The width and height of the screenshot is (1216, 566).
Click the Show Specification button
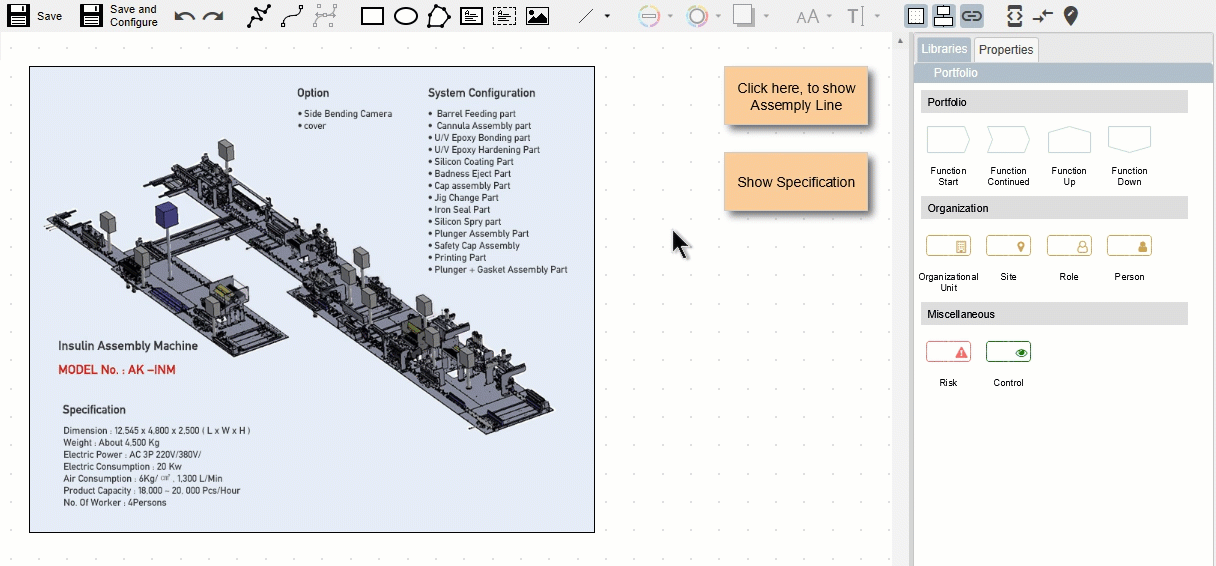(796, 182)
